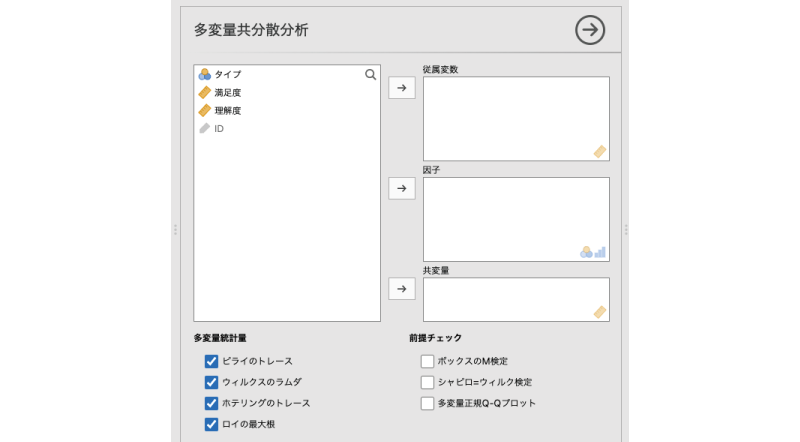Click the magnifier search icon in variable list
The image size is (800, 442).
pyautogui.click(x=370, y=74)
